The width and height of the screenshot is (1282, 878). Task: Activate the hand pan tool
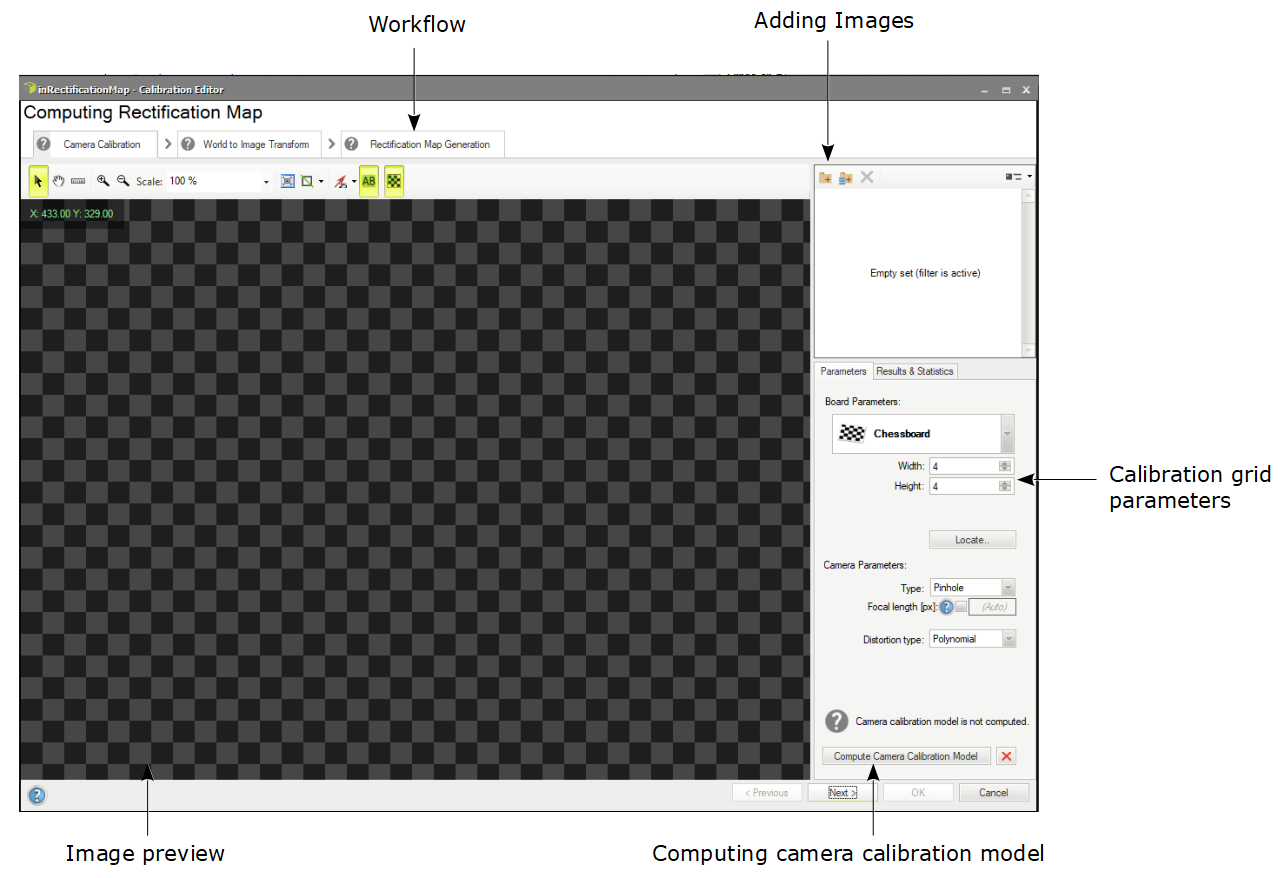58,181
